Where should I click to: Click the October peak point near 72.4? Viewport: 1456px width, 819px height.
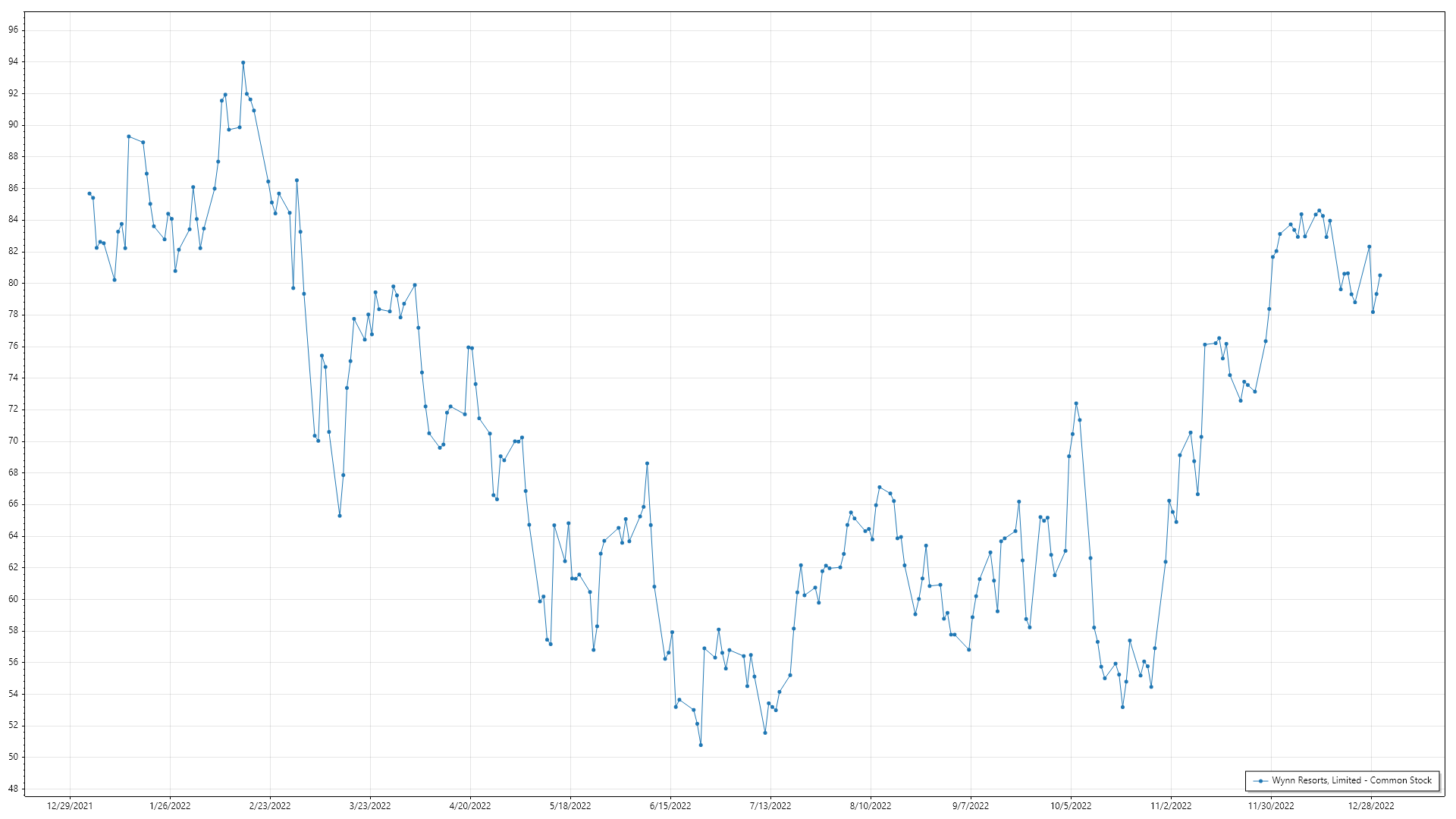tap(1076, 403)
